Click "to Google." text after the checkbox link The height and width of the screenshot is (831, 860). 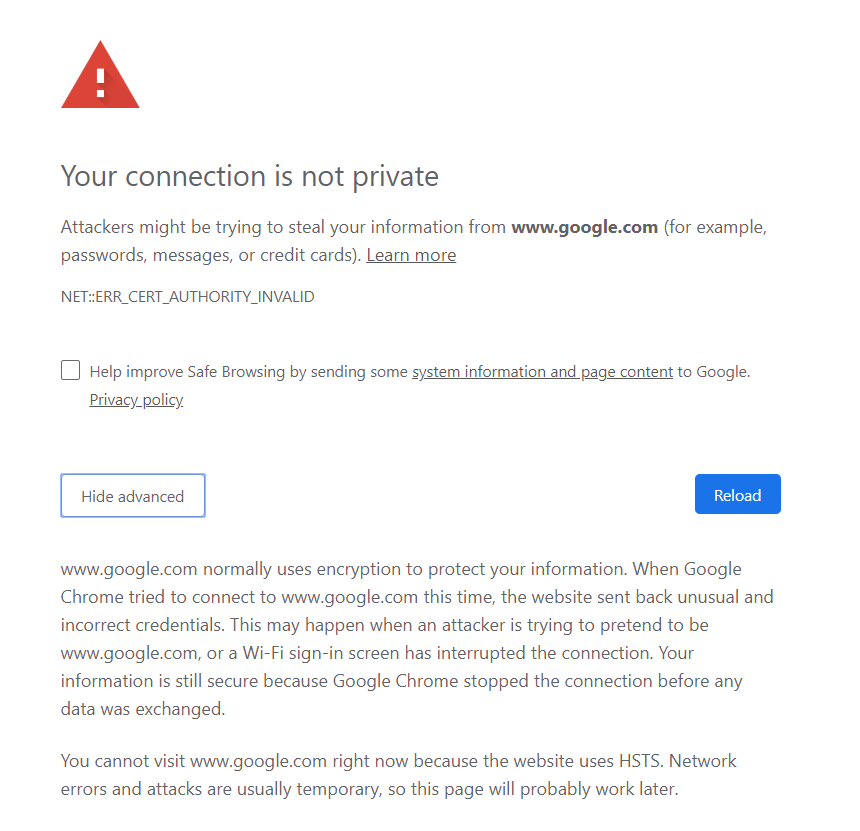point(714,372)
